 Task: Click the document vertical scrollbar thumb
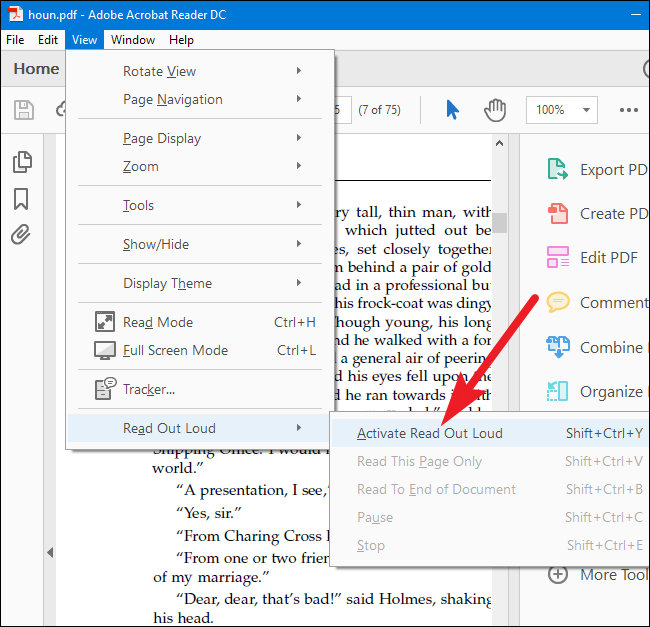point(499,222)
